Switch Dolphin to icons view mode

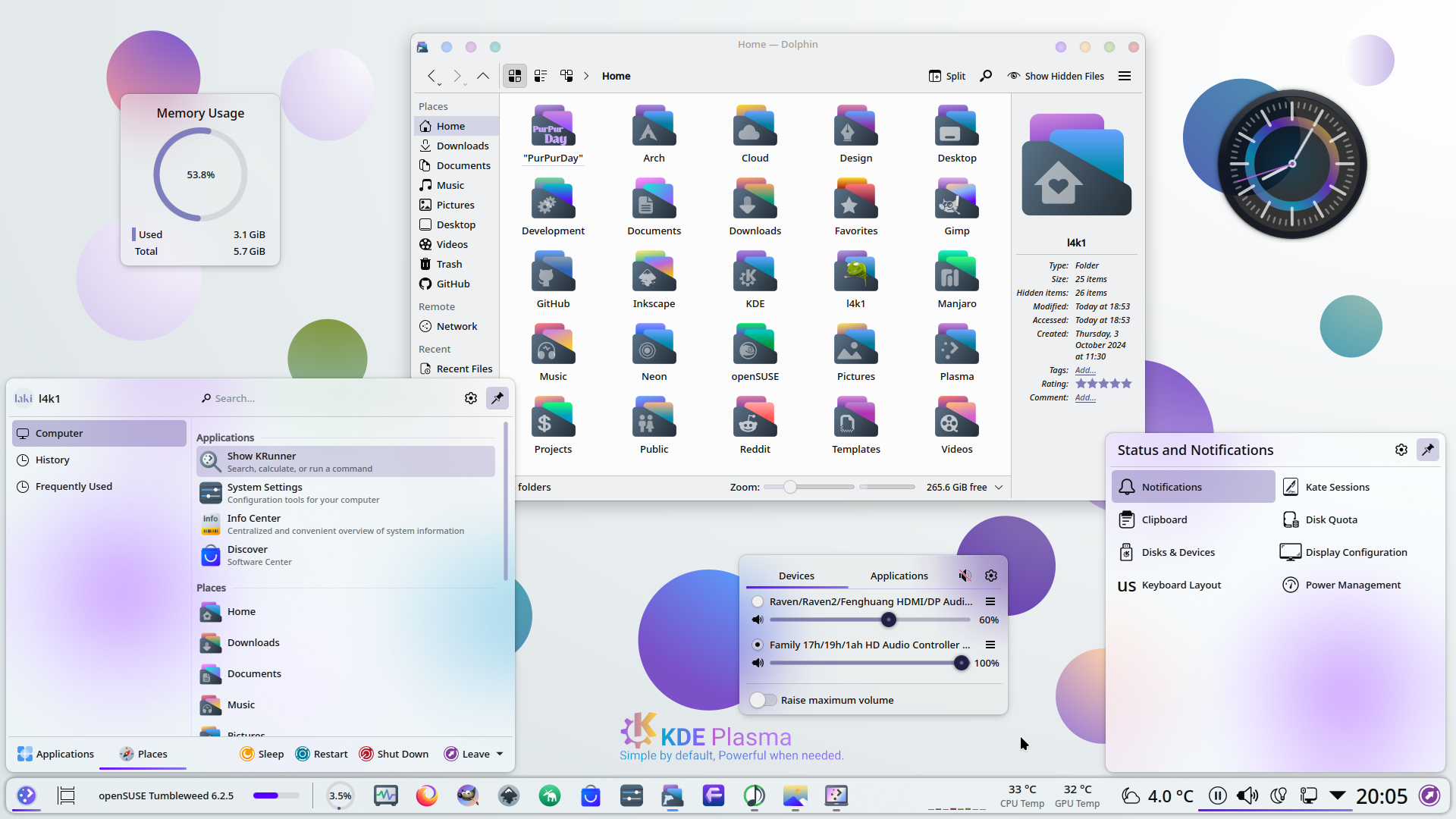coord(515,76)
